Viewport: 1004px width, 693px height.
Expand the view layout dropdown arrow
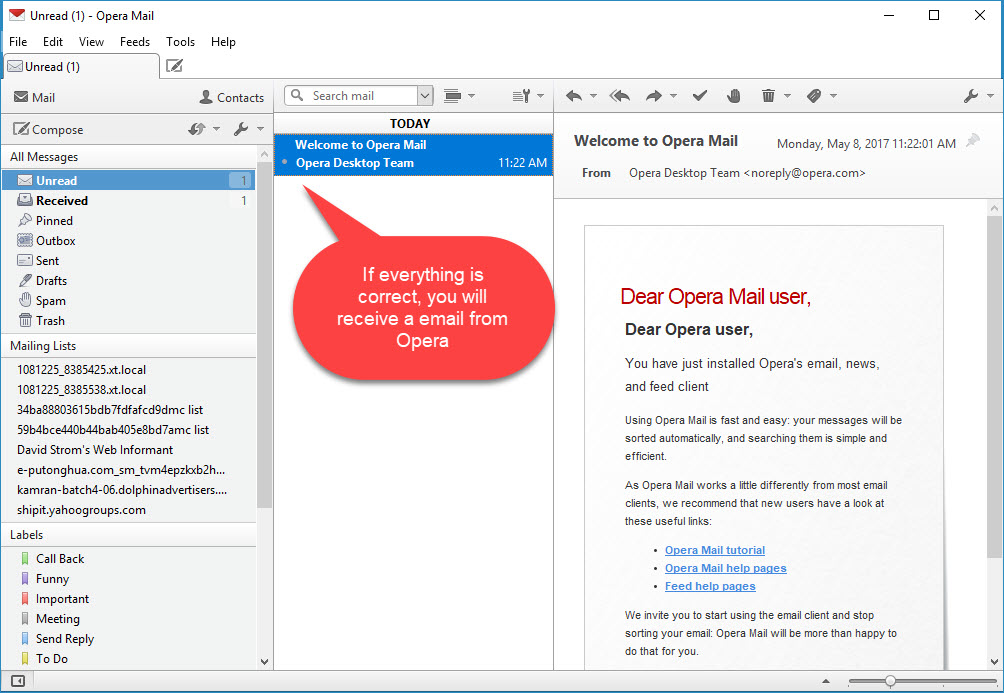pyautogui.click(x=472, y=96)
